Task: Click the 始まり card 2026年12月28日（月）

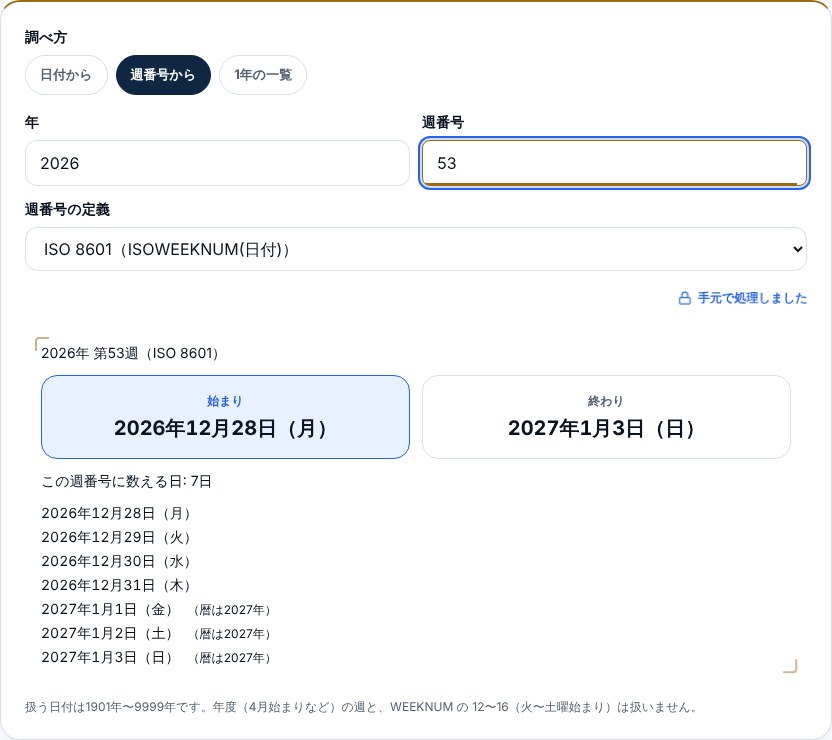Action: 226,417
